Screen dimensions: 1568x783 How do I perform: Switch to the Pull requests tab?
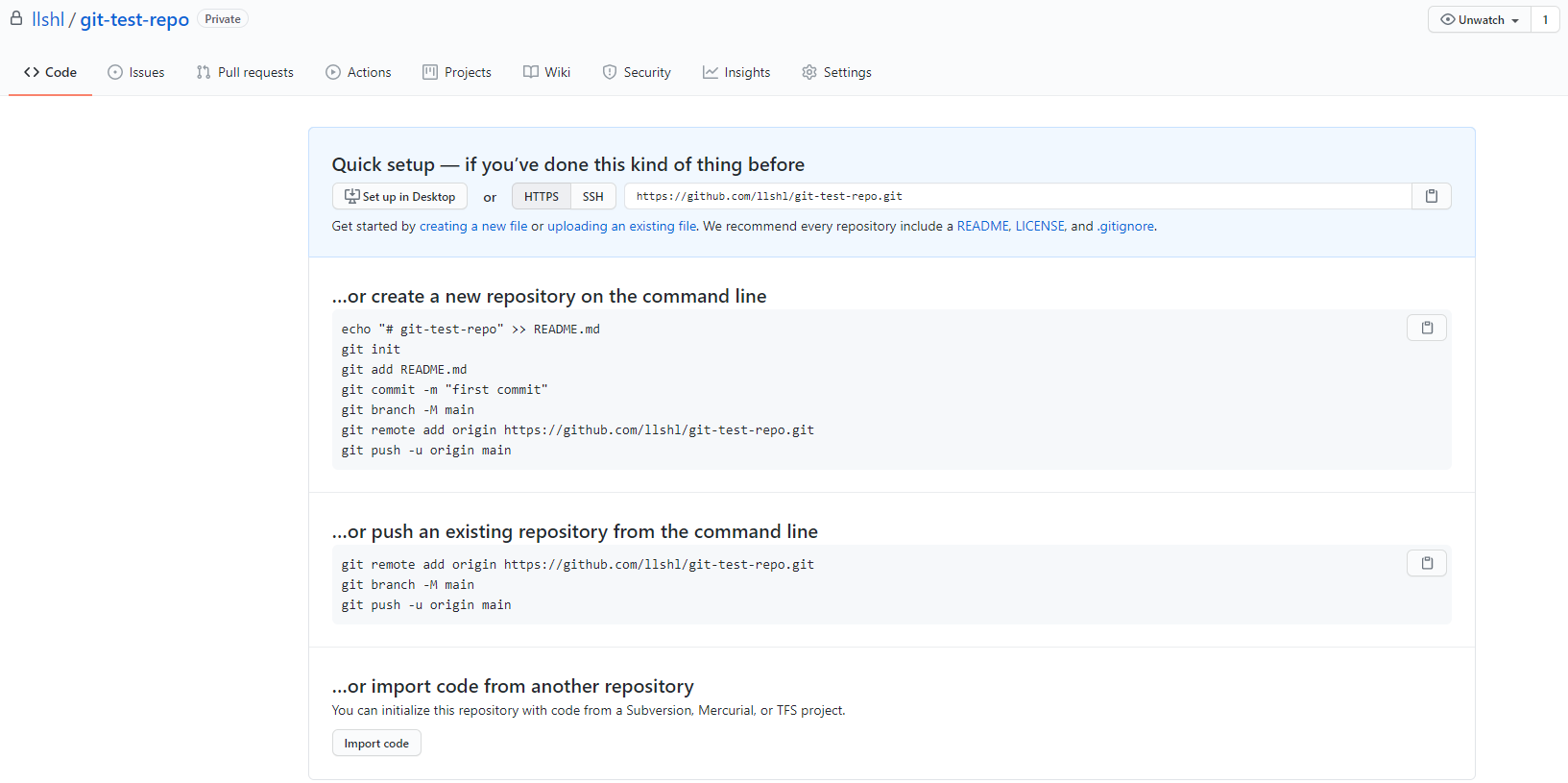[245, 72]
